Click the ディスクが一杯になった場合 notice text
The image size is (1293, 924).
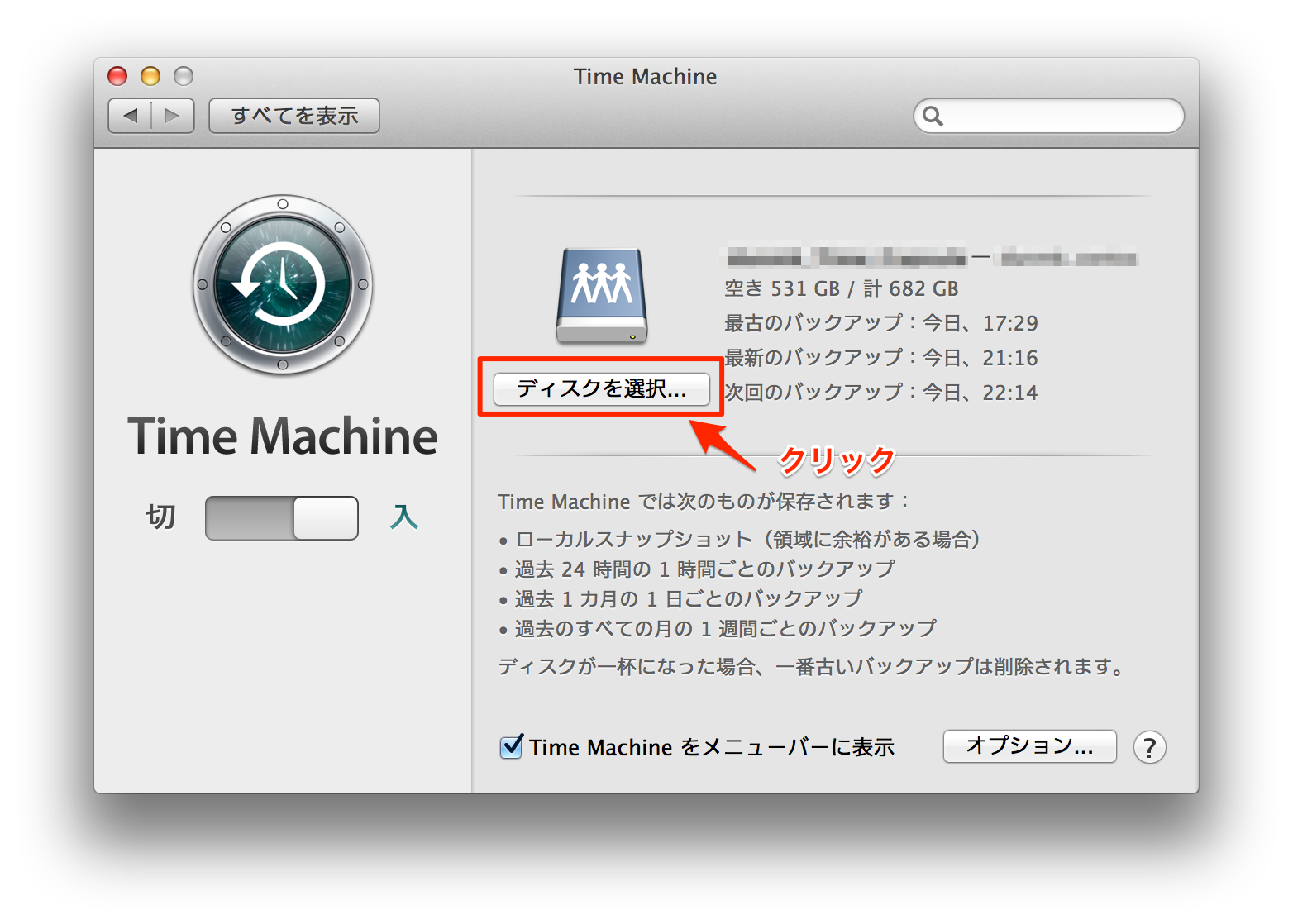coord(811,667)
